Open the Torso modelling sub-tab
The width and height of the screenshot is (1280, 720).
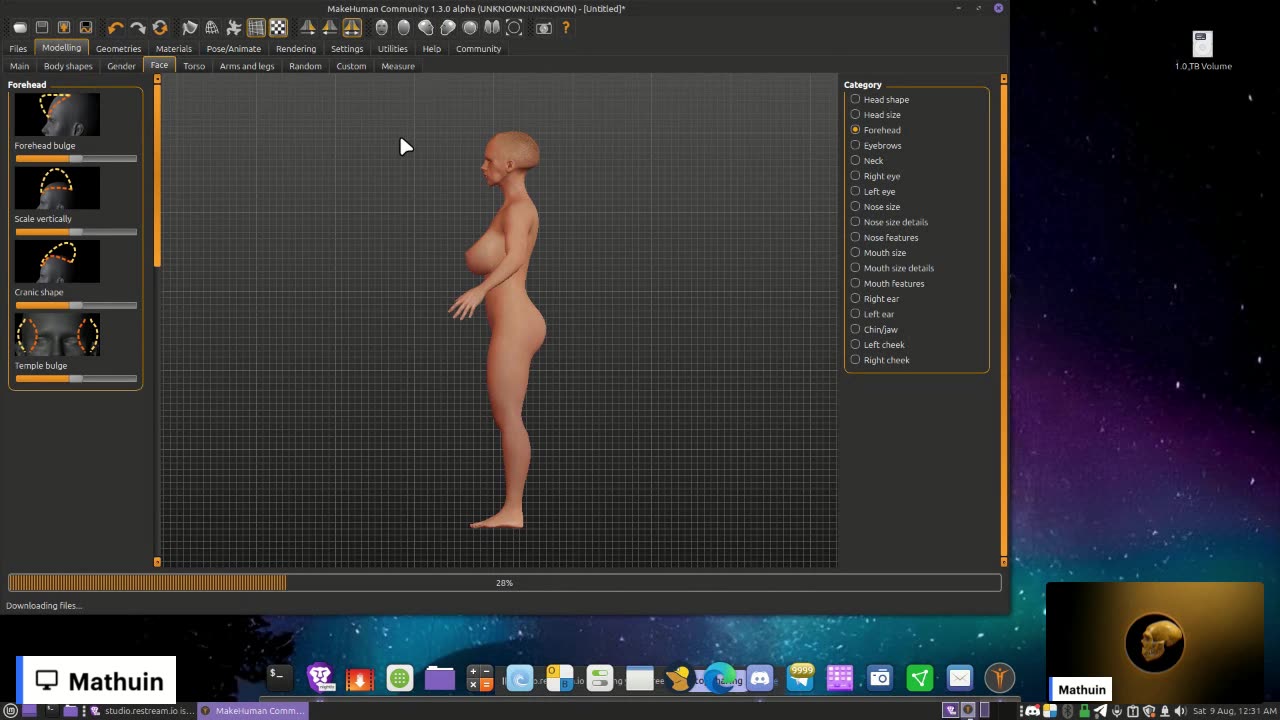[194, 66]
